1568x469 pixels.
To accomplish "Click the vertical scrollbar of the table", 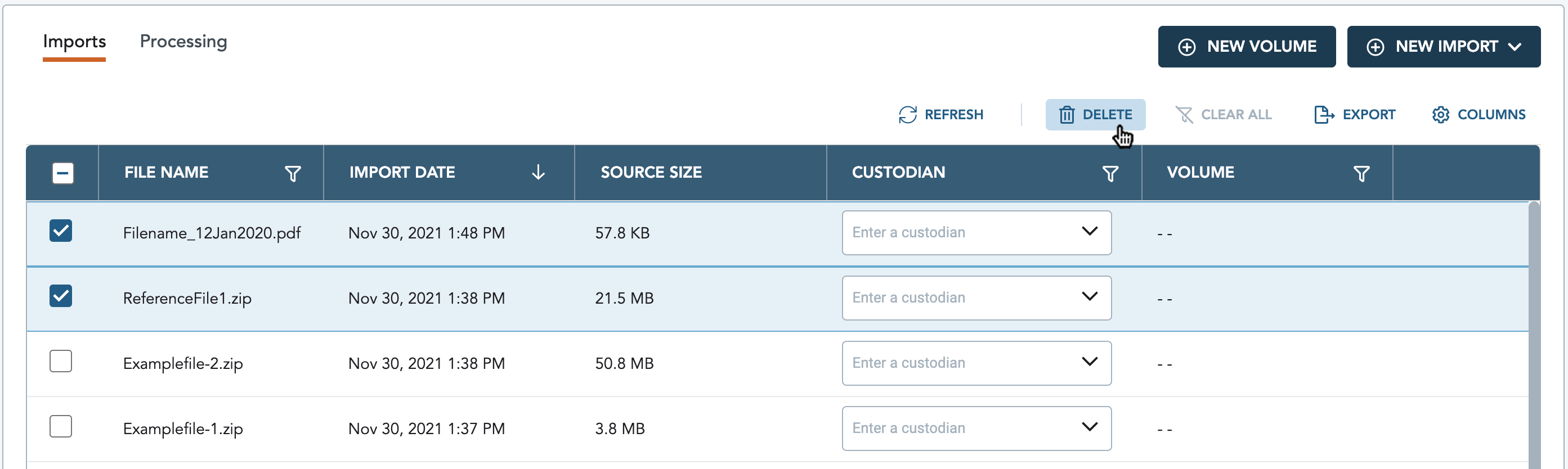I will [x=1534, y=335].
